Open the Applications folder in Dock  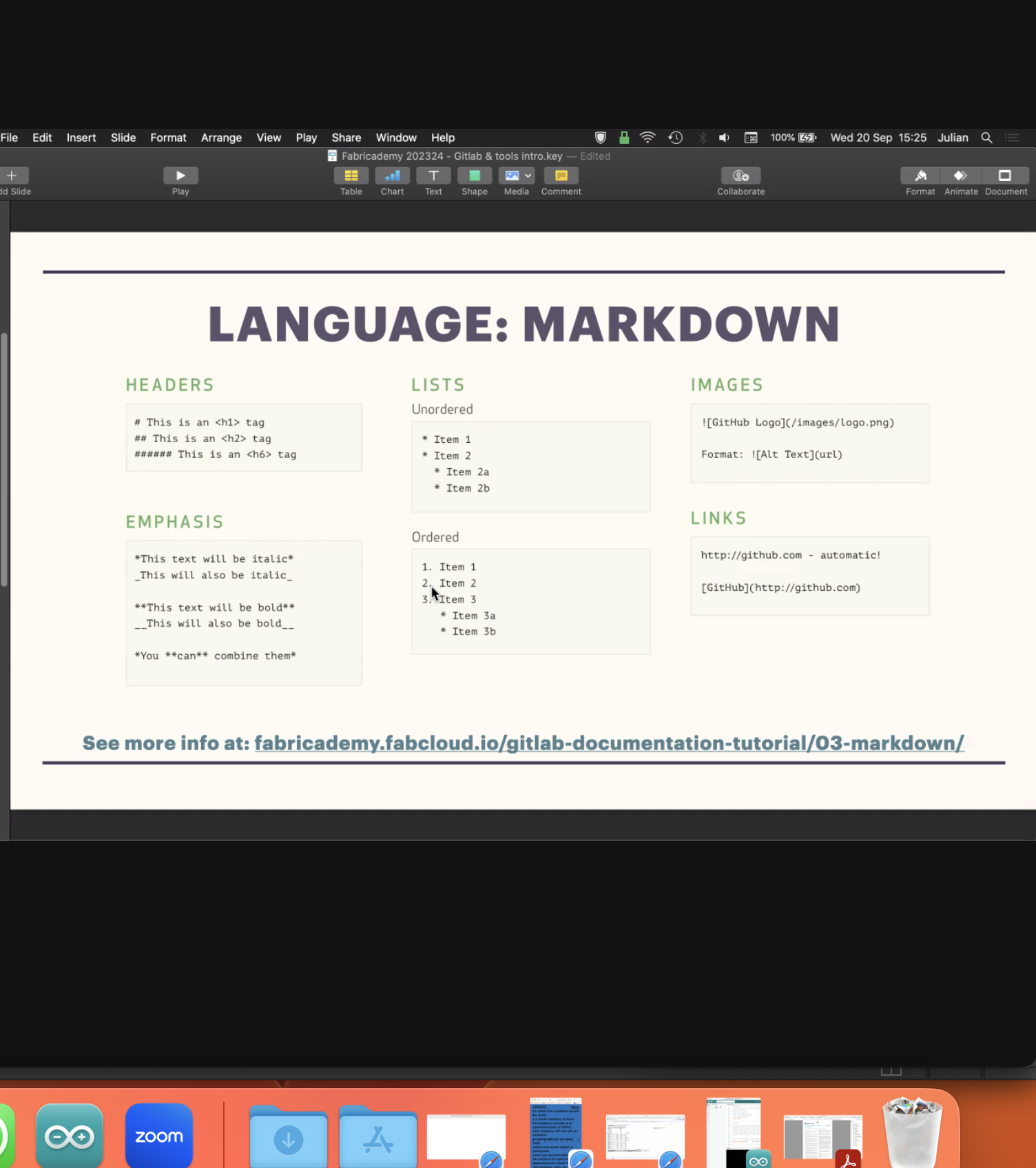click(378, 1138)
